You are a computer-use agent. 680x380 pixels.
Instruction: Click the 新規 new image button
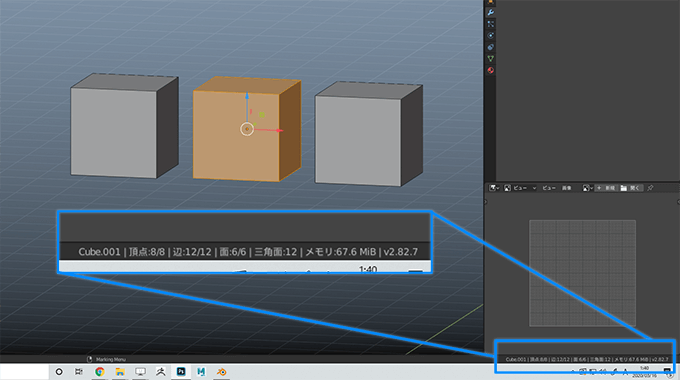pyautogui.click(x=606, y=188)
